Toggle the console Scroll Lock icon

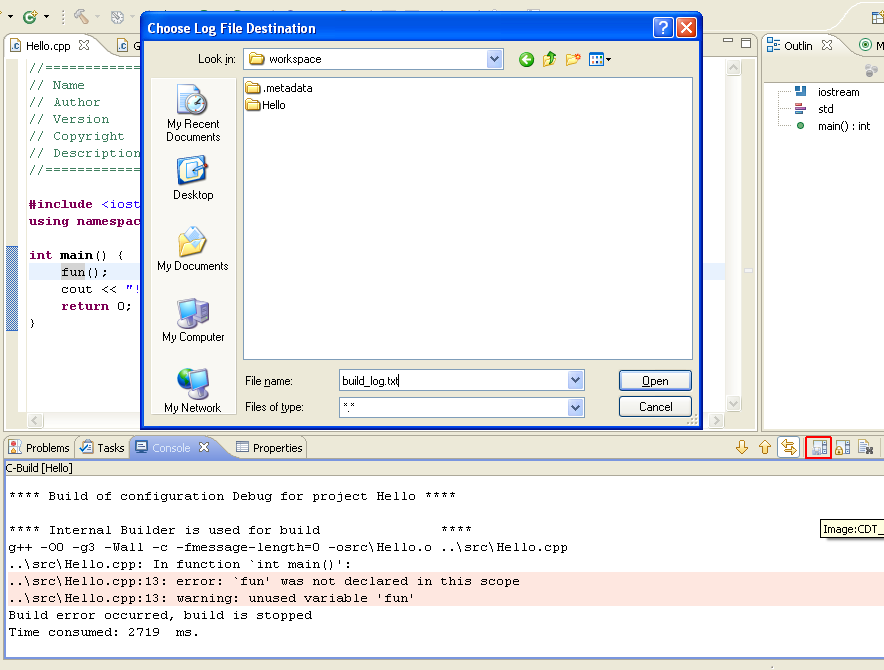(843, 448)
